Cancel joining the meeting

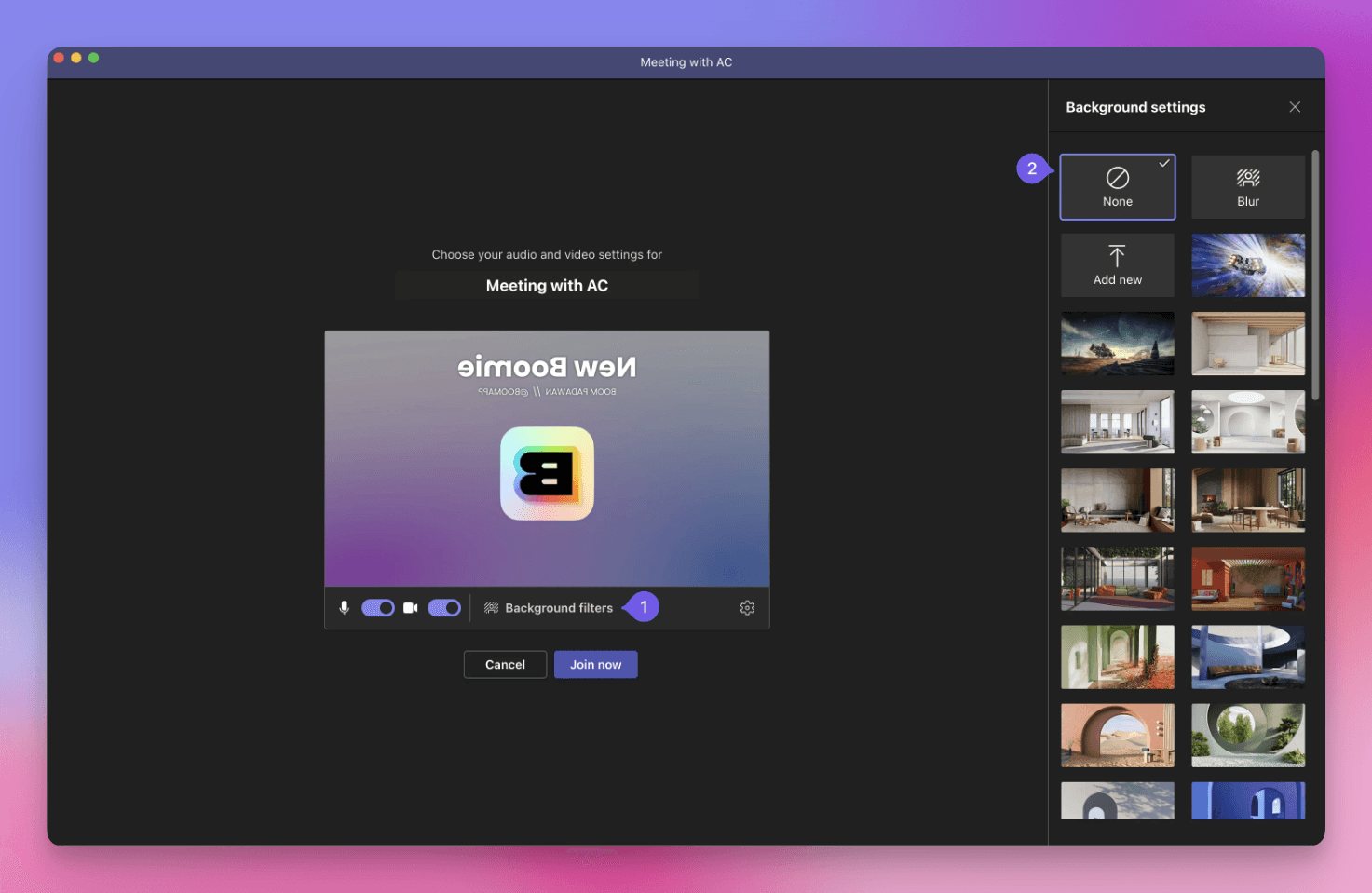[505, 665]
